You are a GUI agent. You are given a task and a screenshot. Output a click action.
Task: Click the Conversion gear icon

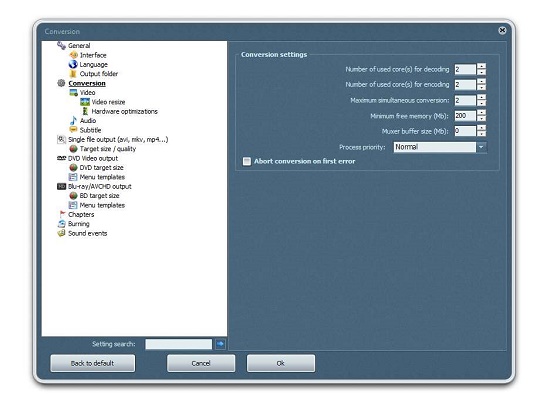point(61,83)
